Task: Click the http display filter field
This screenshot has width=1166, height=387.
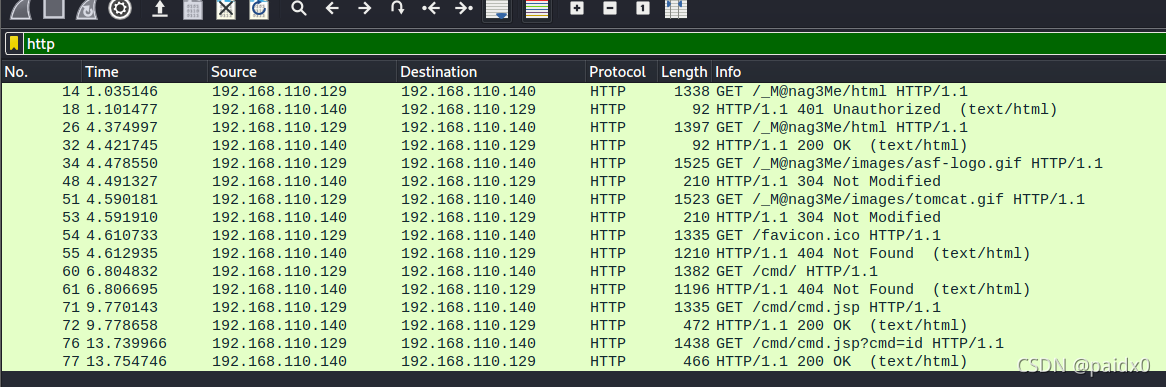Action: point(595,44)
